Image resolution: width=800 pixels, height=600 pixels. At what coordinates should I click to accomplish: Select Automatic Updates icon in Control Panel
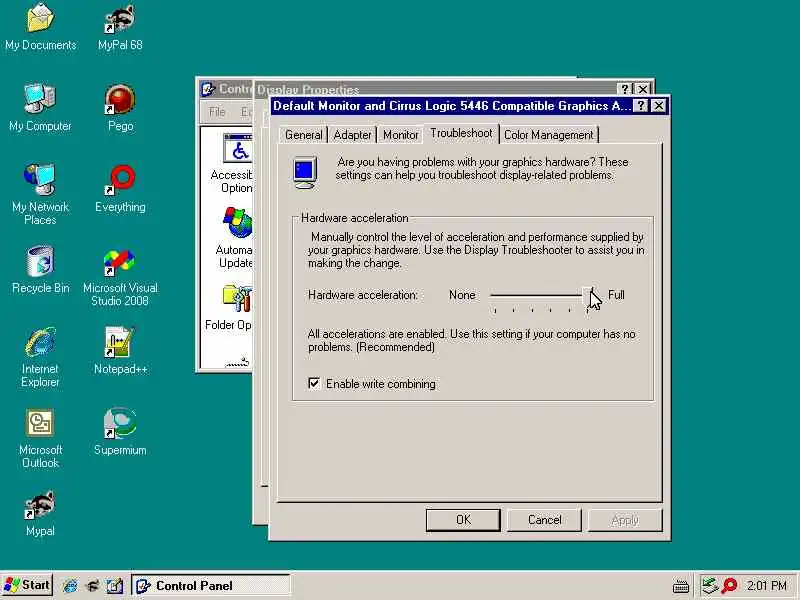pyautogui.click(x=236, y=238)
